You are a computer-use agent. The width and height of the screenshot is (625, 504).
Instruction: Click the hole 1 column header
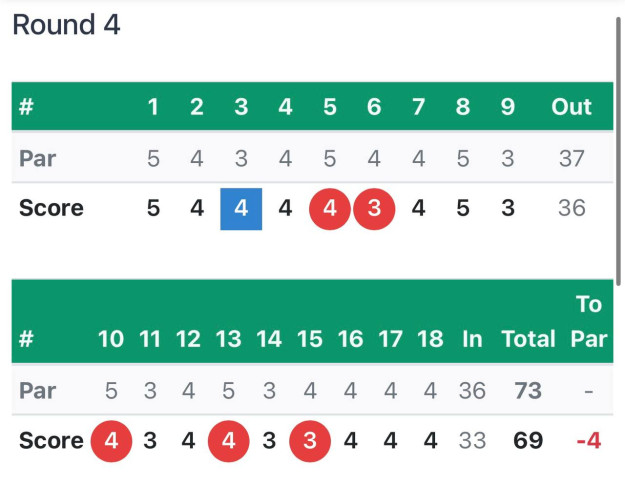click(x=153, y=107)
